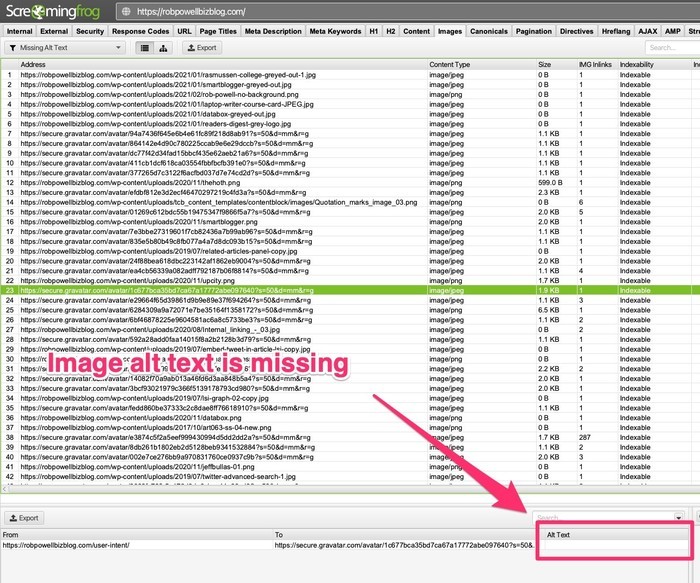Switch to tree view icon
The image size is (700, 583).
(163, 48)
